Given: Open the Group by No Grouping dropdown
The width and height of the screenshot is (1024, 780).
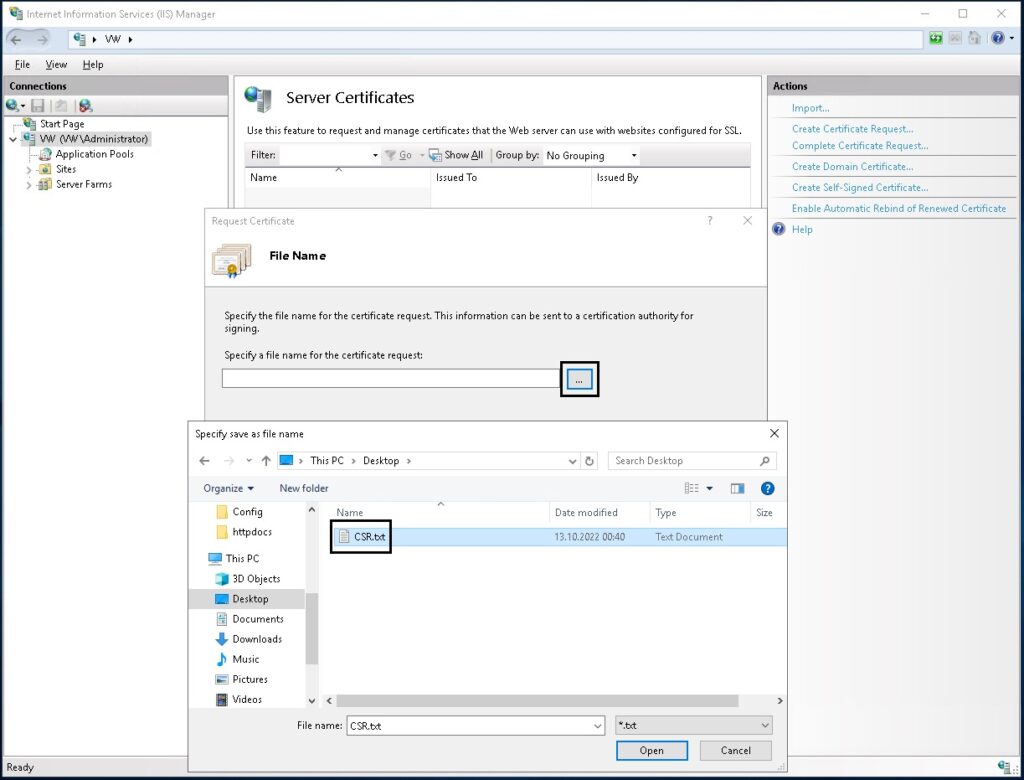Looking at the screenshot, I should tap(591, 156).
